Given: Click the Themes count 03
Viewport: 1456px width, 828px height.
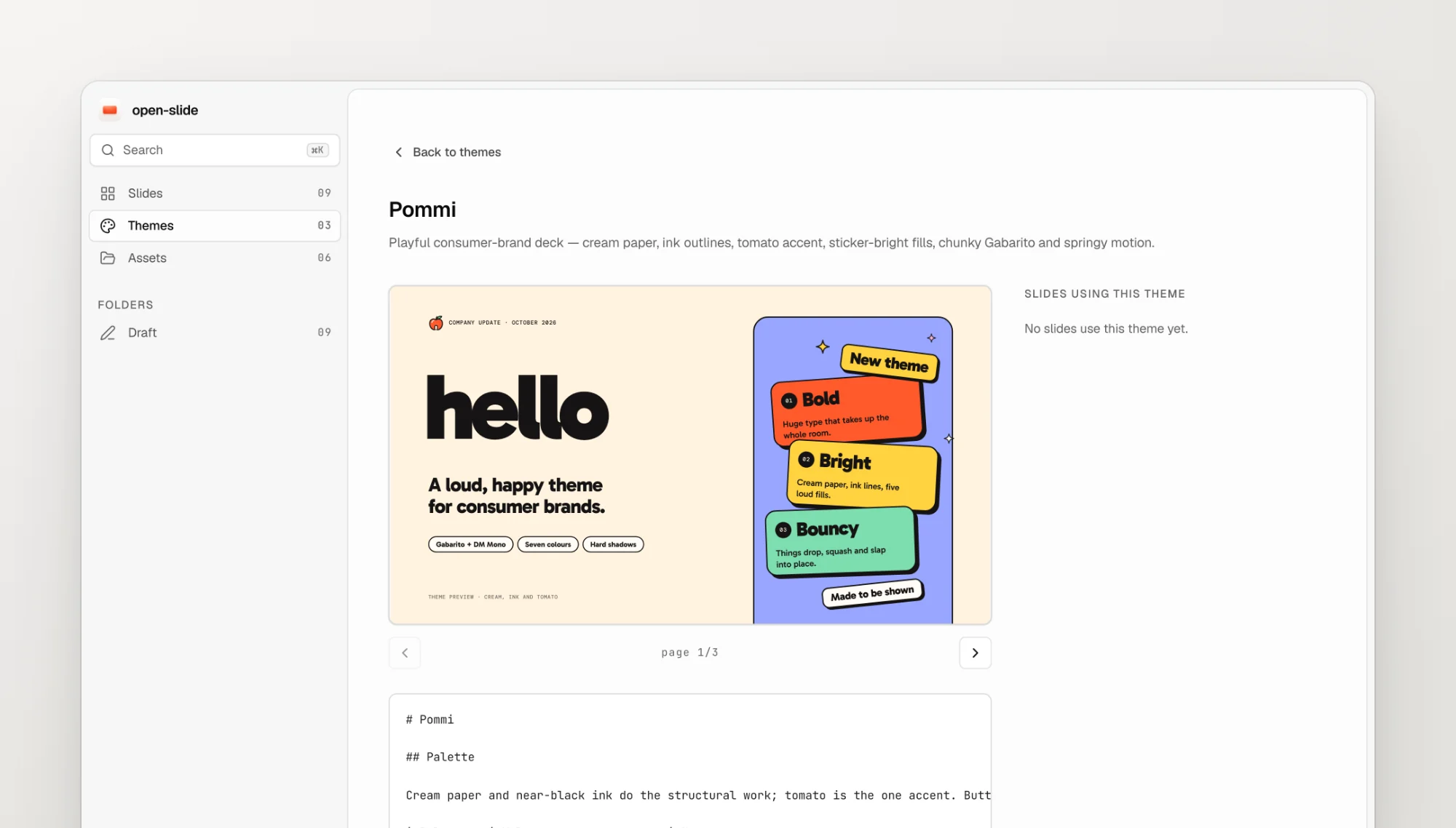Looking at the screenshot, I should pos(324,226).
